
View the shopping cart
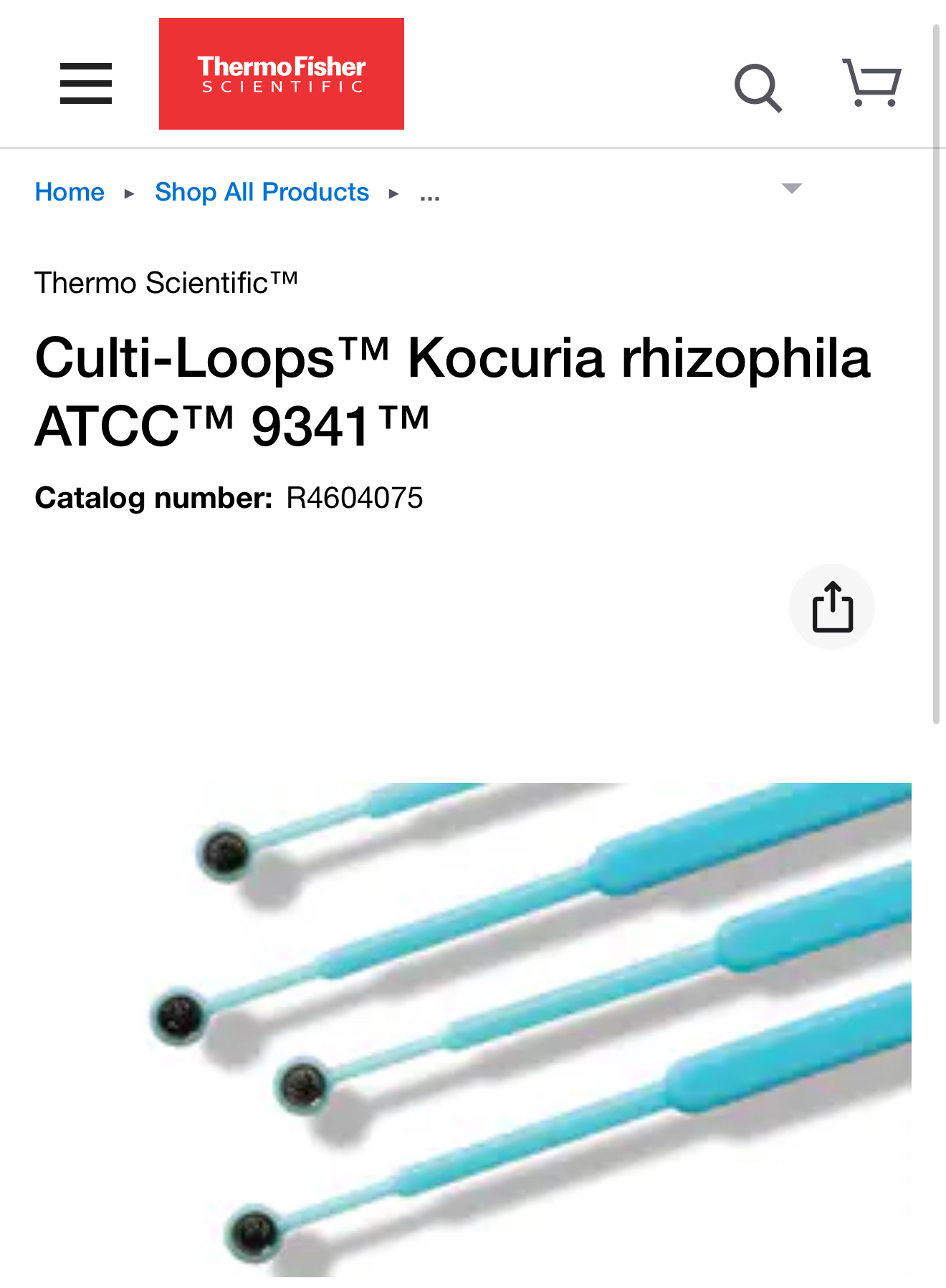tap(871, 82)
